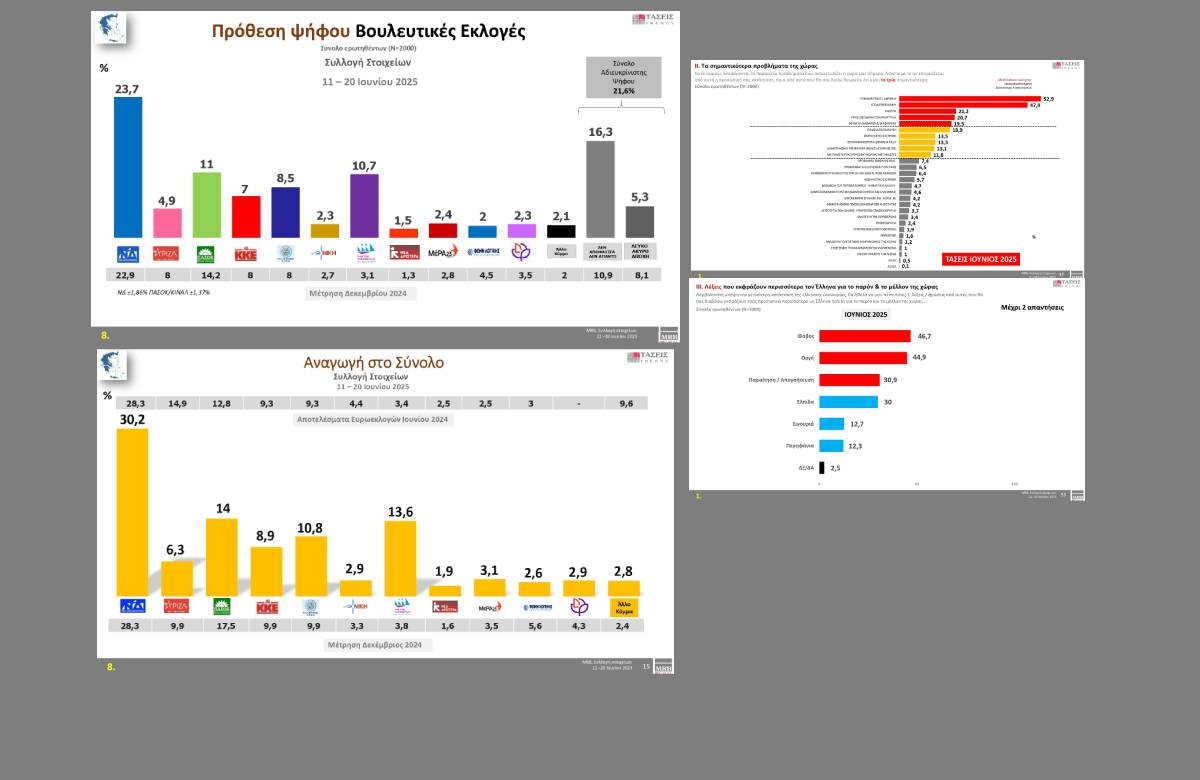This screenshot has width=1200, height=780.
Task: Click the KKE logo in the top chart
Action: [246, 253]
